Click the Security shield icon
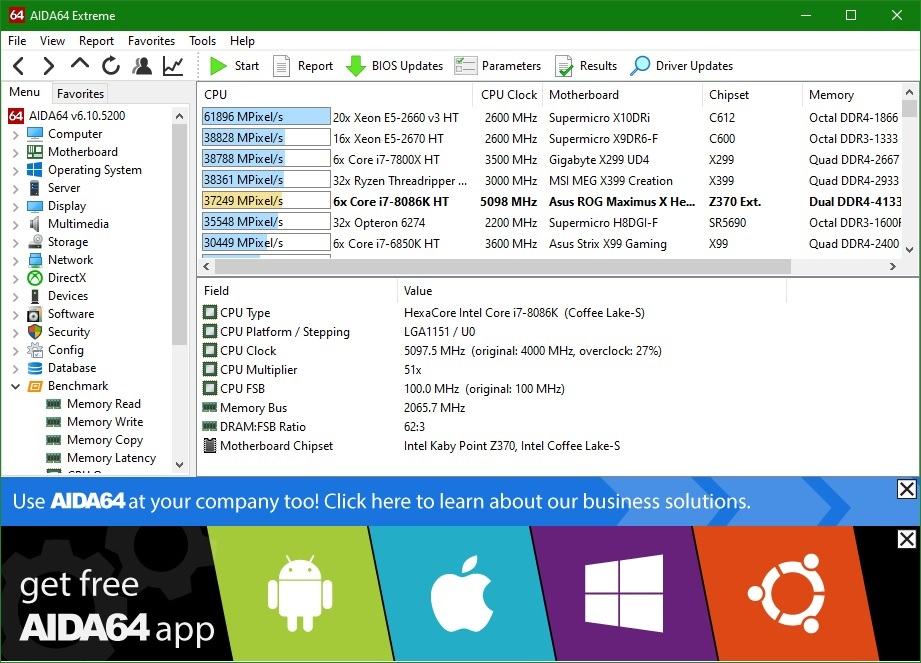The height and width of the screenshot is (663, 921). pos(35,332)
